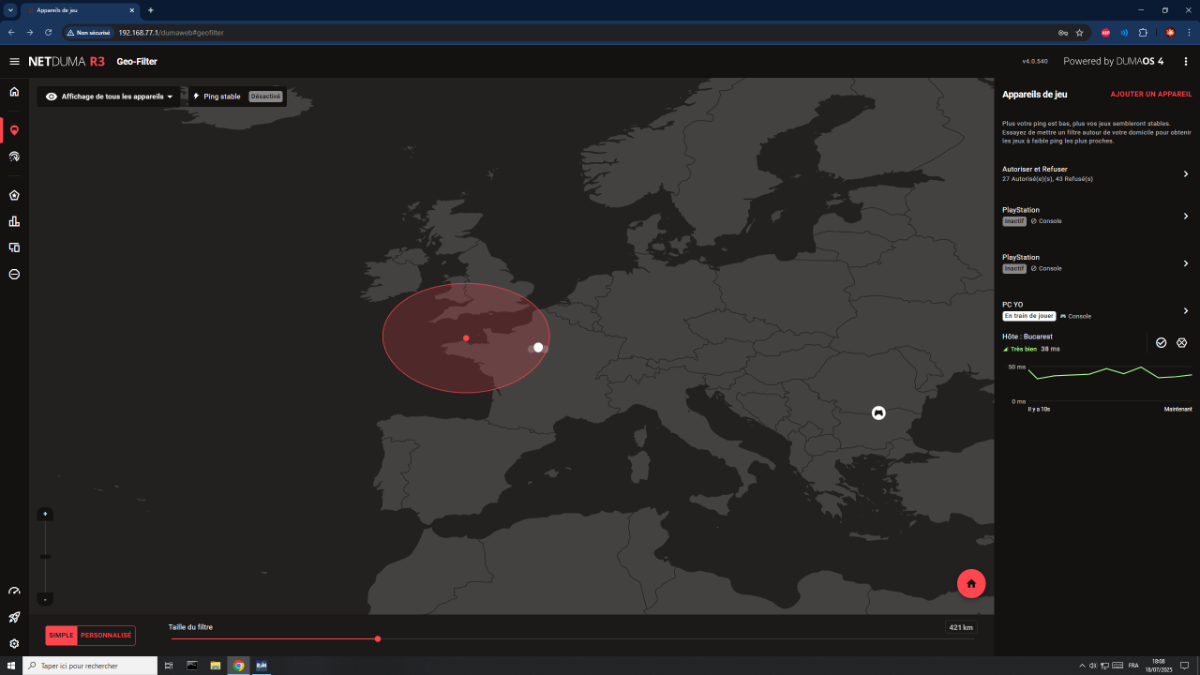Click the red geo-filter circle area
Image resolution: width=1200 pixels, height=675 pixels.
[x=466, y=338]
